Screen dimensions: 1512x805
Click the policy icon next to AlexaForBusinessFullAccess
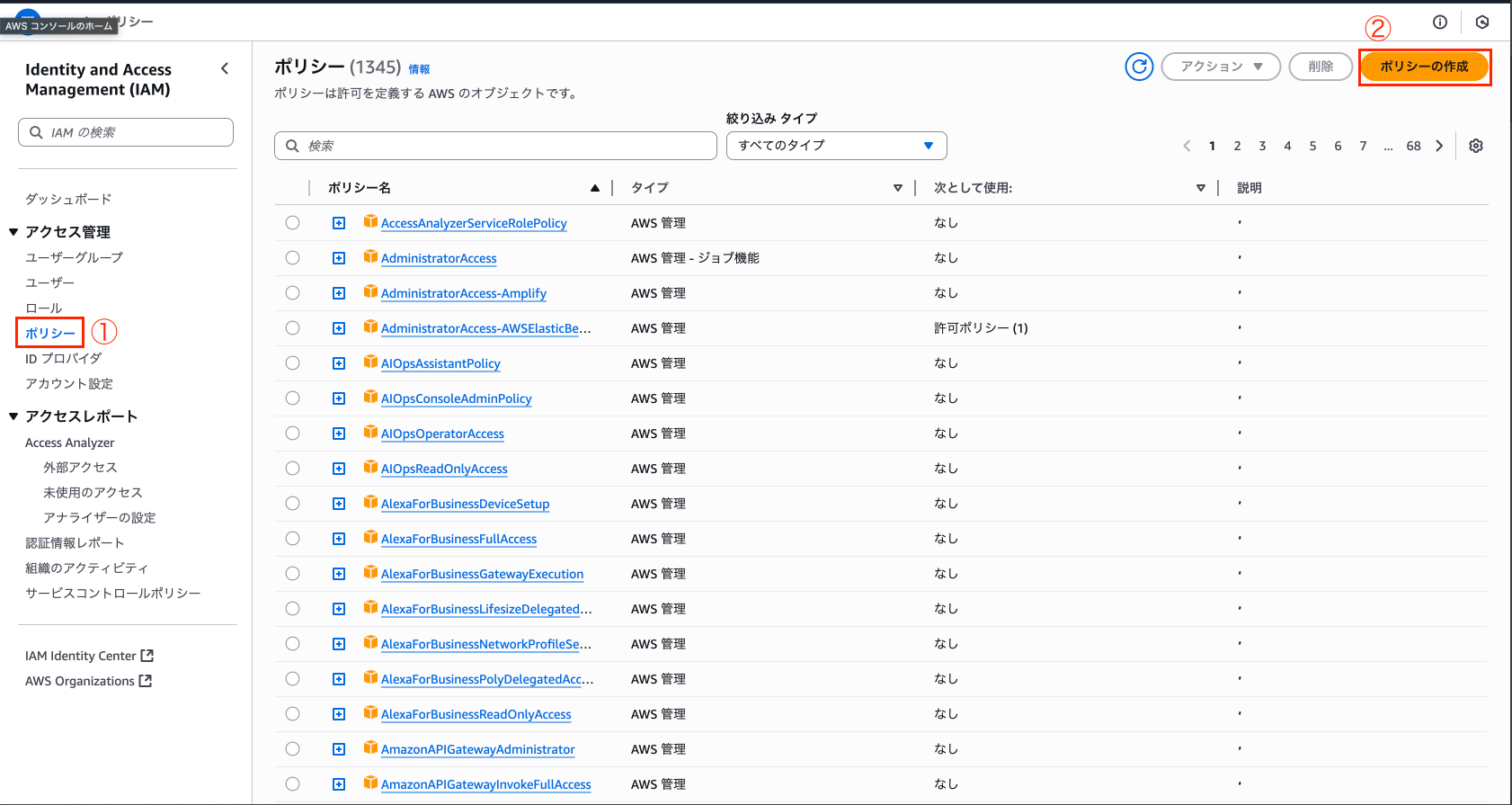370,537
